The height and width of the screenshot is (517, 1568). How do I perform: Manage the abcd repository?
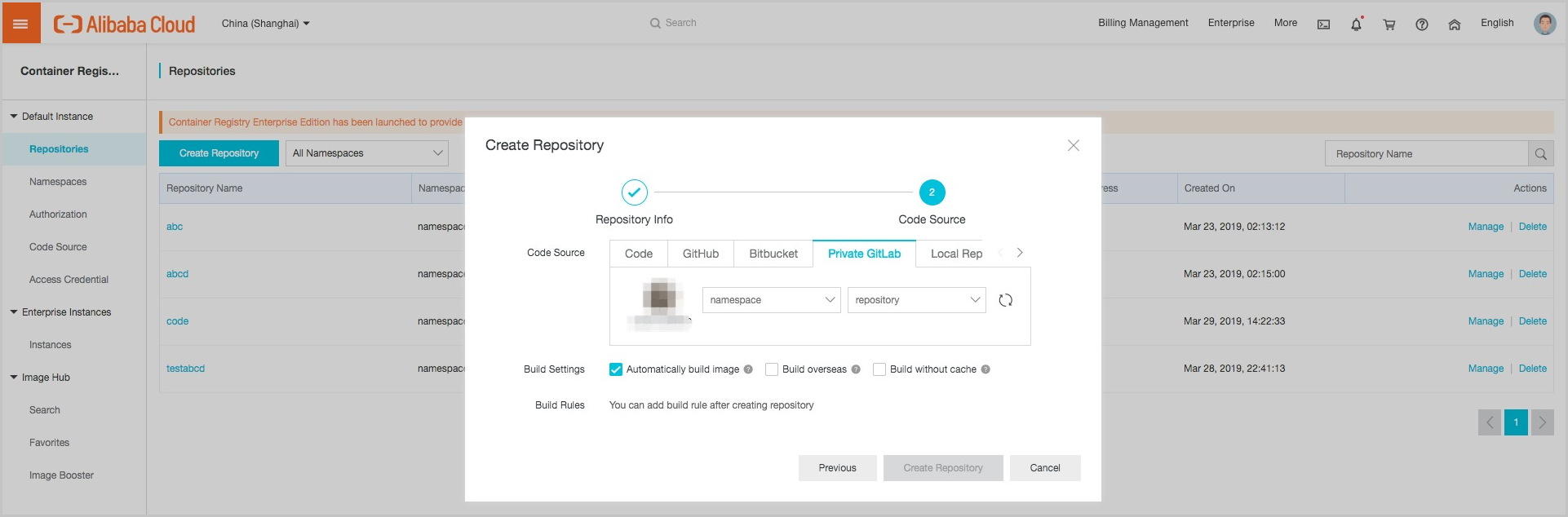pyautogui.click(x=1486, y=274)
